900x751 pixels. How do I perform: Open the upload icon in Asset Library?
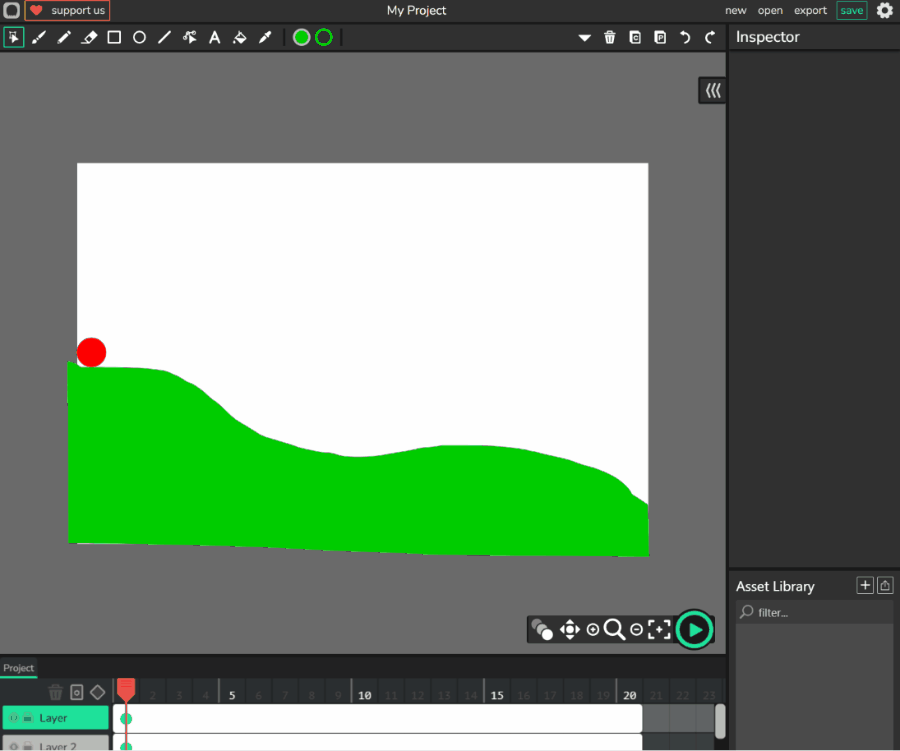[x=885, y=585]
